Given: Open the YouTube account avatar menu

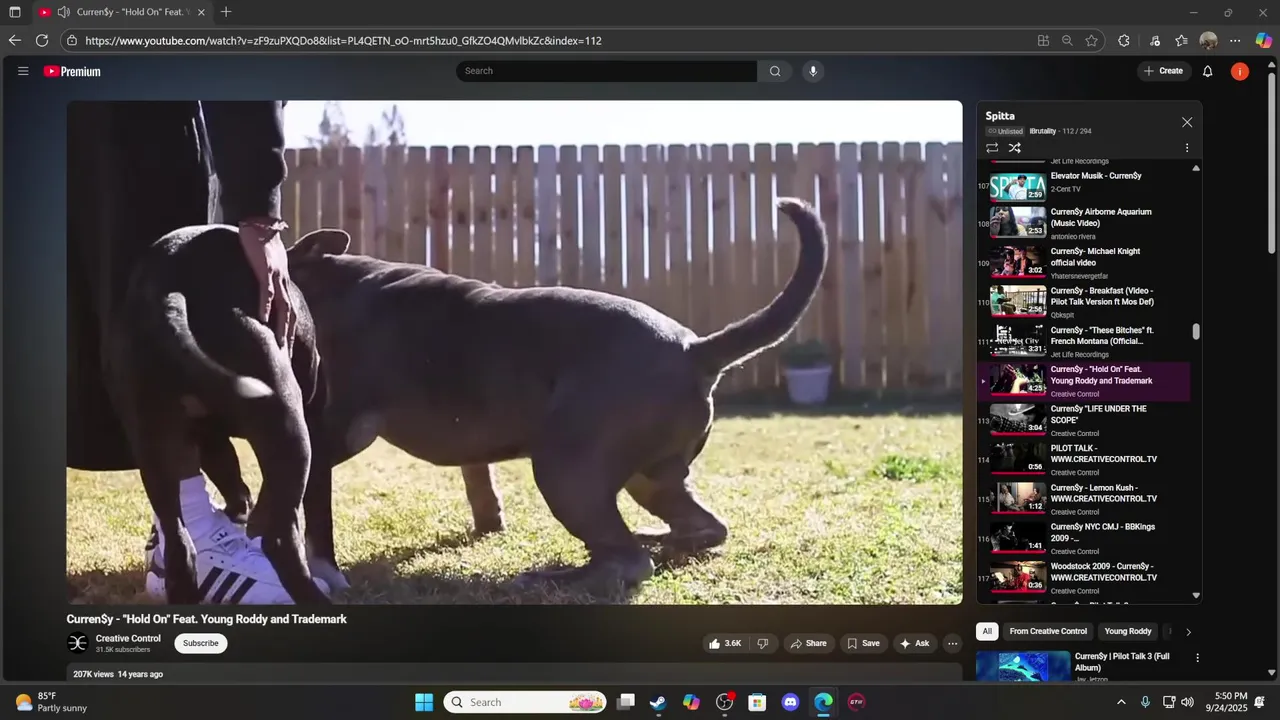Looking at the screenshot, I should point(1240,71).
